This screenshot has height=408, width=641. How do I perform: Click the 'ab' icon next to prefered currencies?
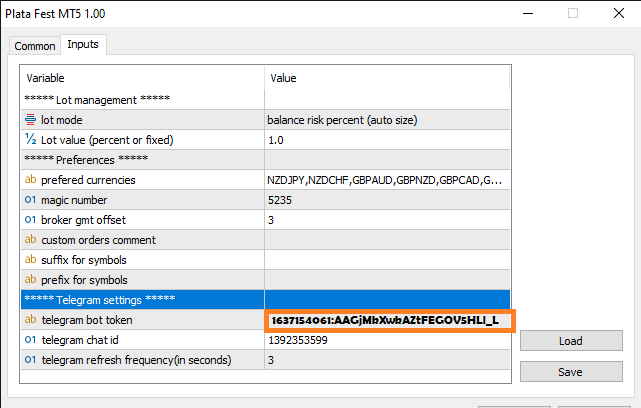coord(31,179)
